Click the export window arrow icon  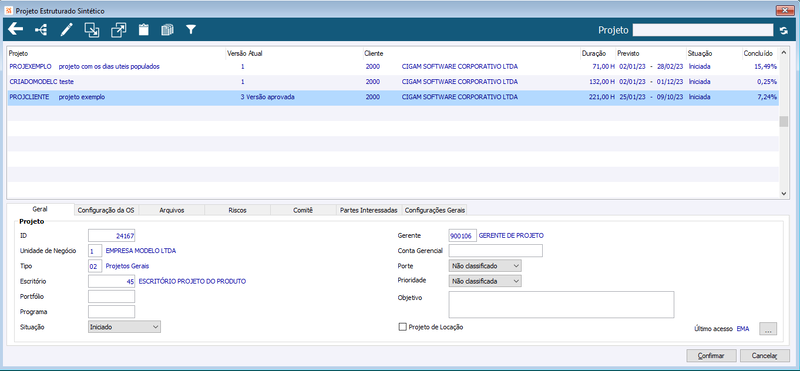point(118,31)
